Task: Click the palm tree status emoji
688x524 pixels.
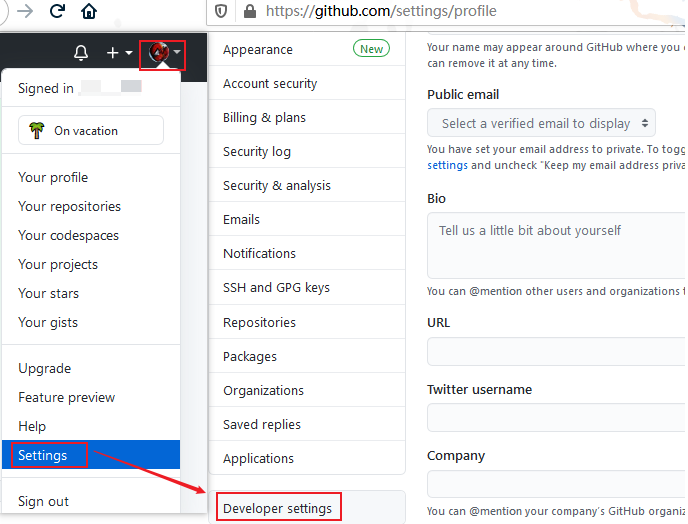Action: (37, 130)
